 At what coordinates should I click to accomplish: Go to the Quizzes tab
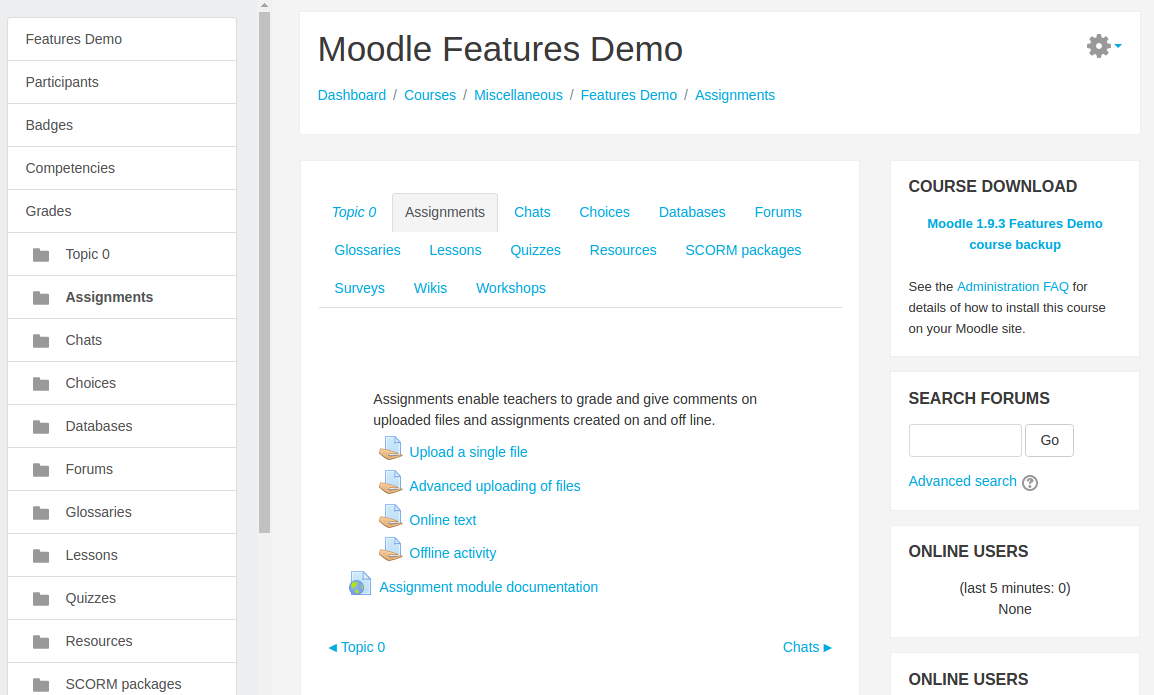tap(536, 250)
